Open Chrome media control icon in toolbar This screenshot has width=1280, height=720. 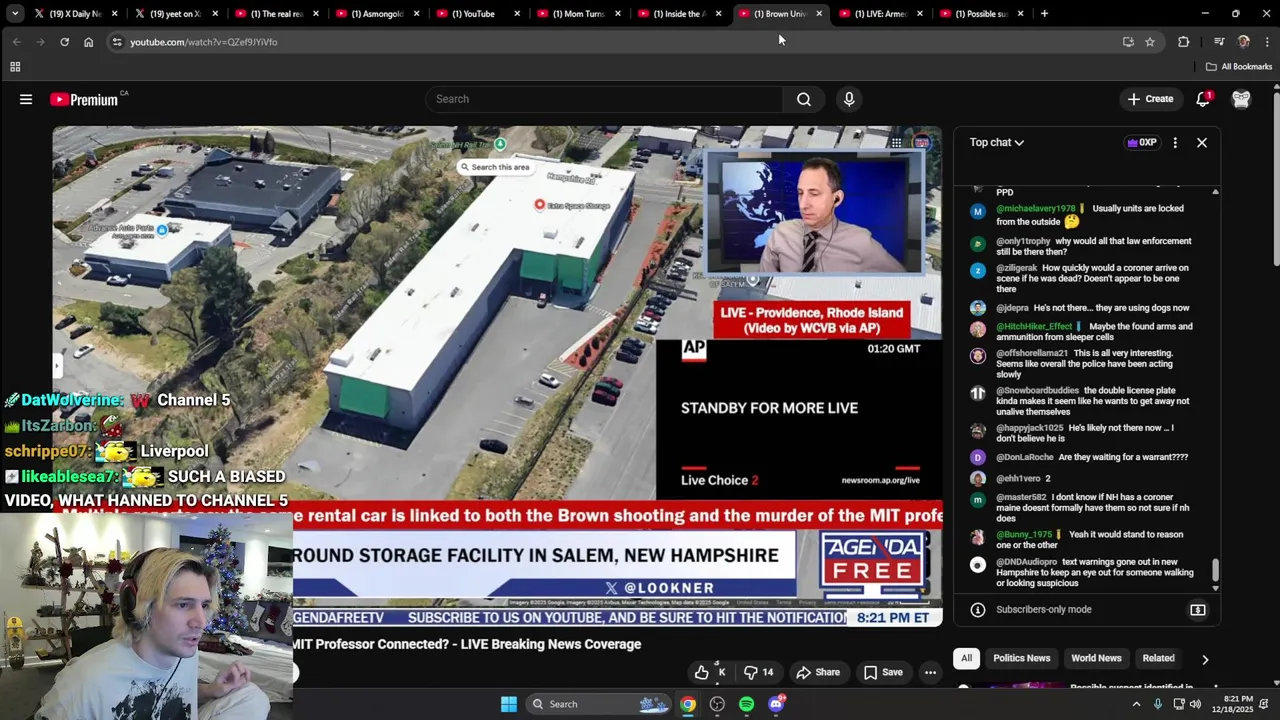click(x=1219, y=42)
